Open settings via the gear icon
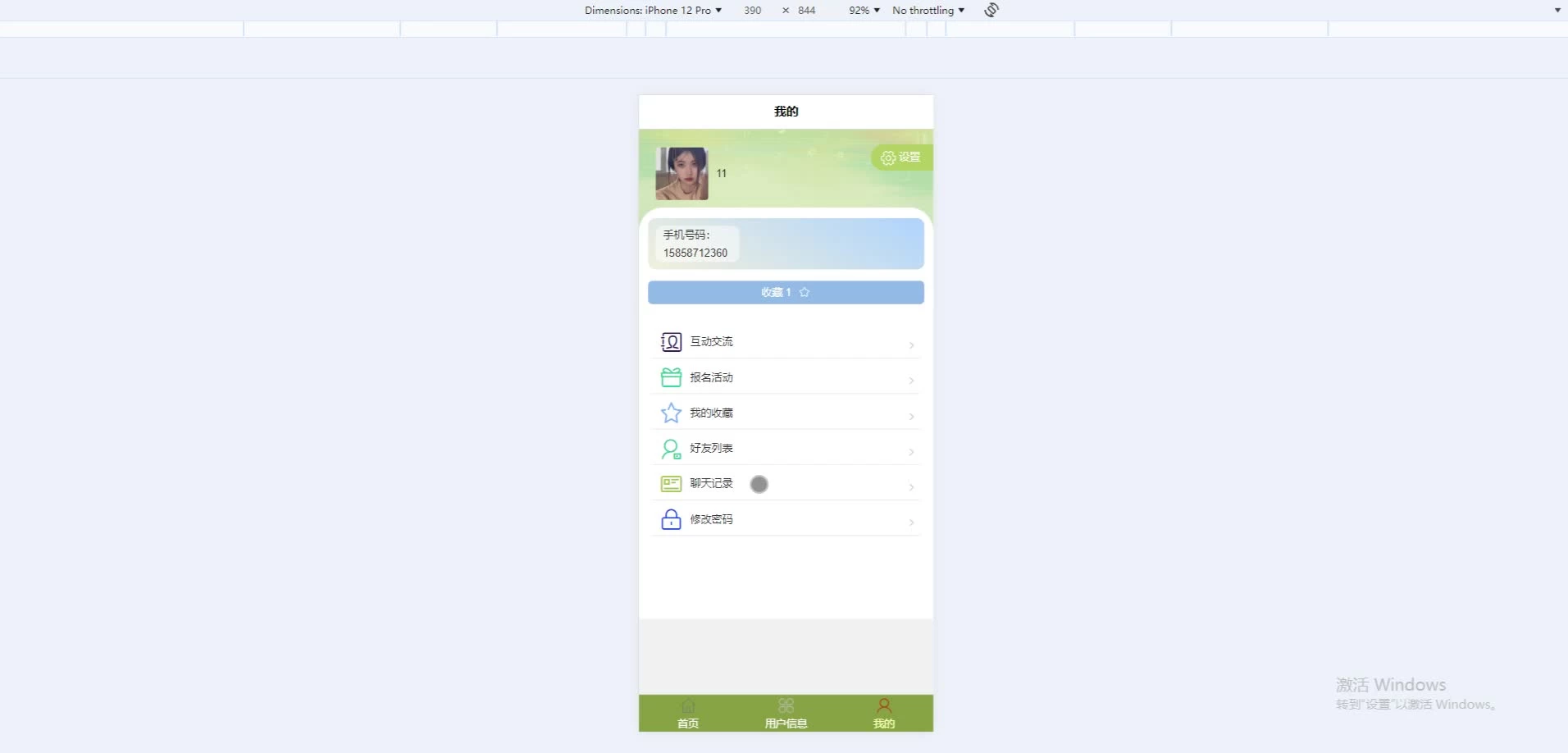Image resolution: width=1568 pixels, height=753 pixels. pyautogui.click(x=887, y=157)
